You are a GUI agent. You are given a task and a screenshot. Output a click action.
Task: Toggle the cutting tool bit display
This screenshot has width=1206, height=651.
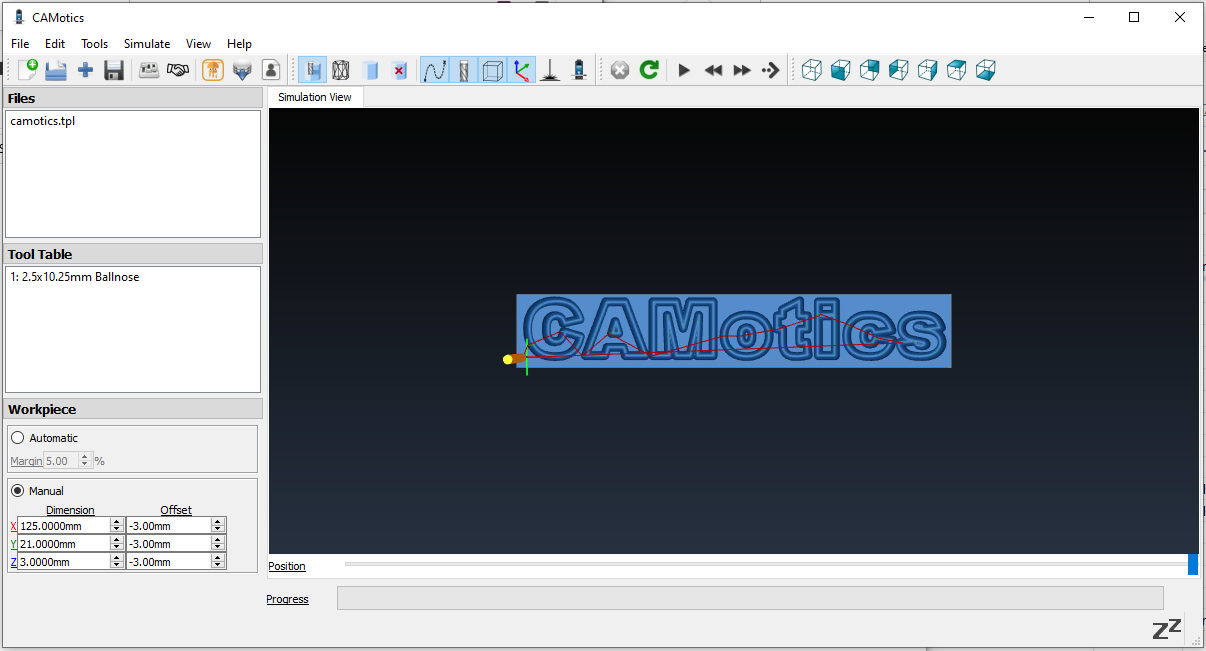[464, 70]
